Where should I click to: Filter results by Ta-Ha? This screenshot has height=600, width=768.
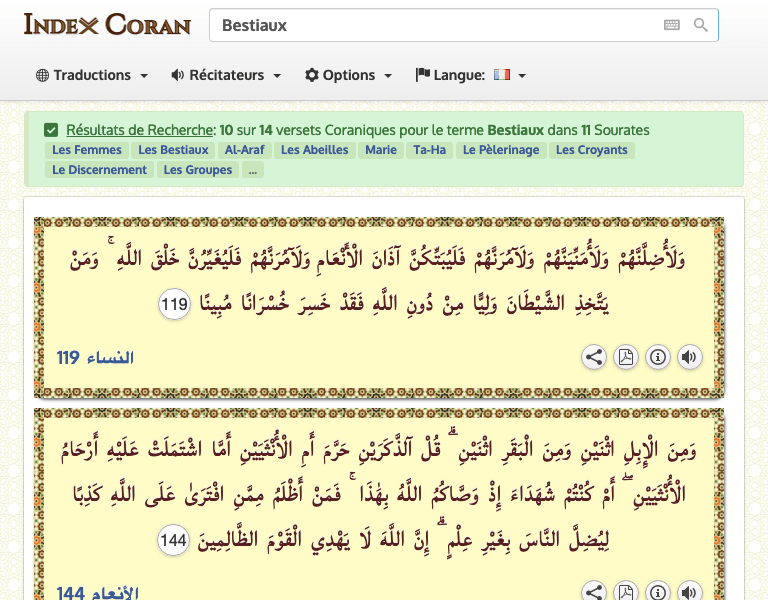tap(430, 150)
